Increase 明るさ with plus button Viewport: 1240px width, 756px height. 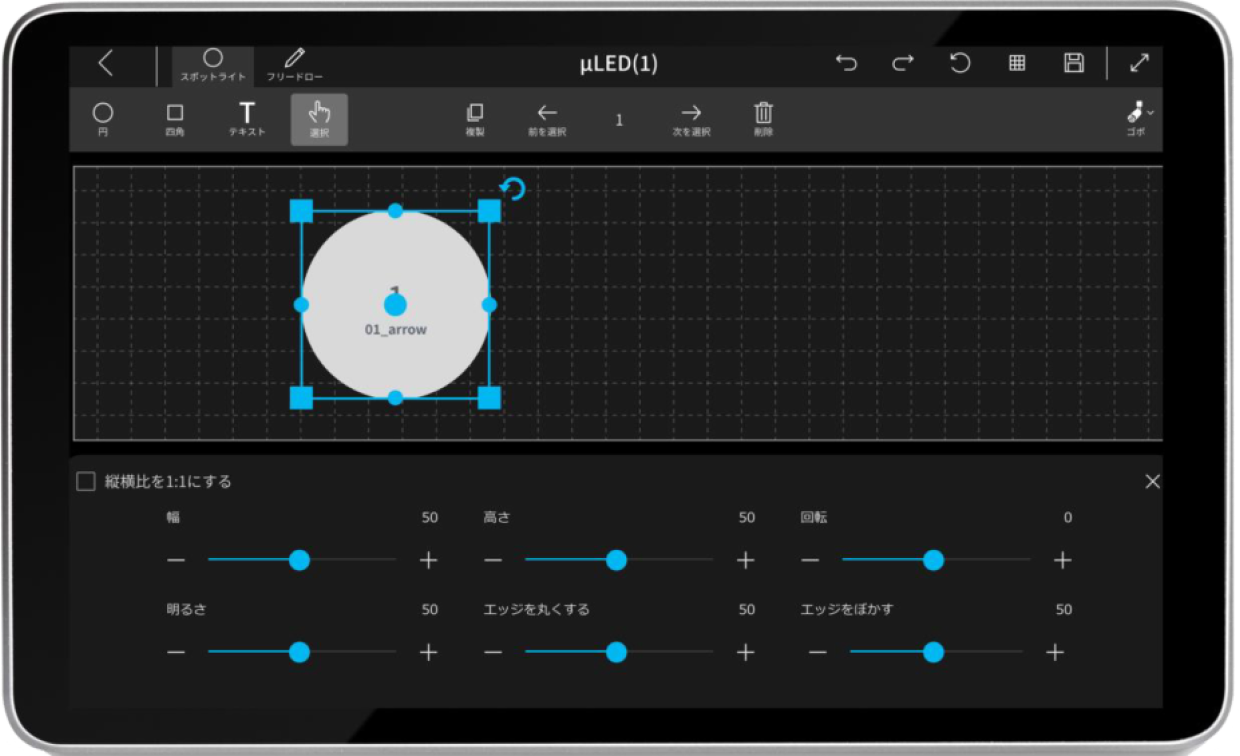428,652
